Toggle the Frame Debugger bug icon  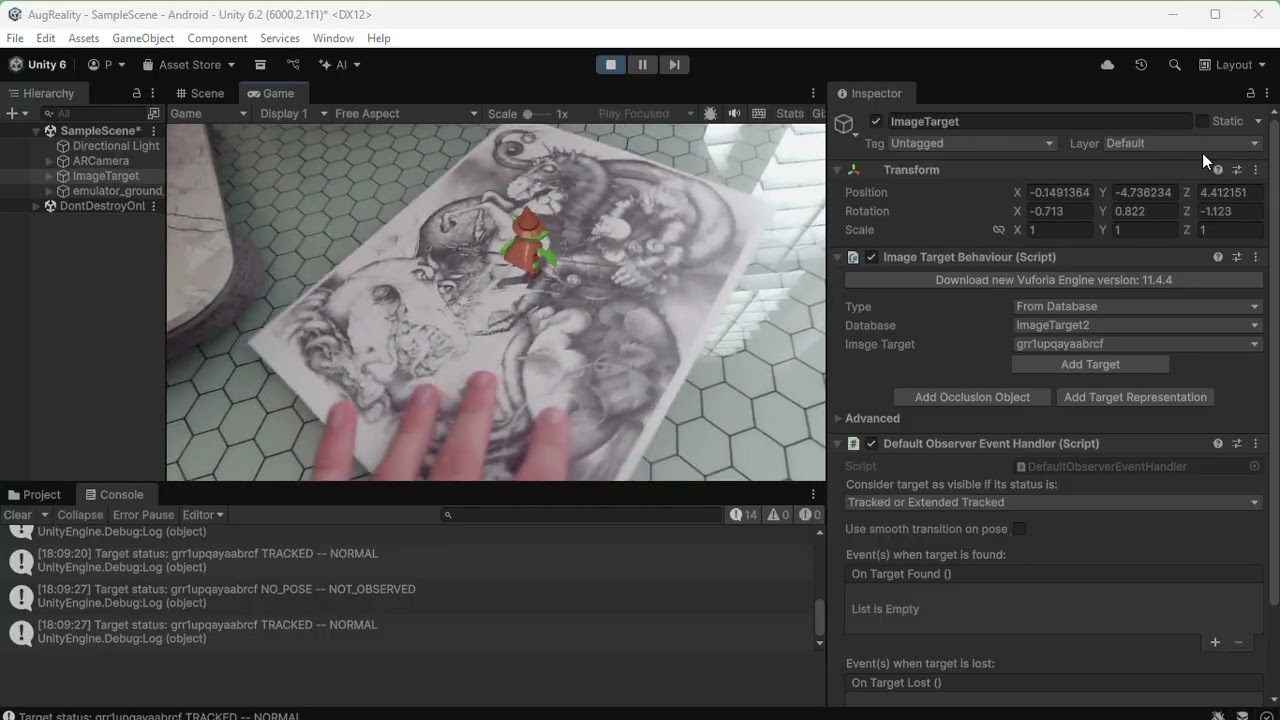[711, 114]
